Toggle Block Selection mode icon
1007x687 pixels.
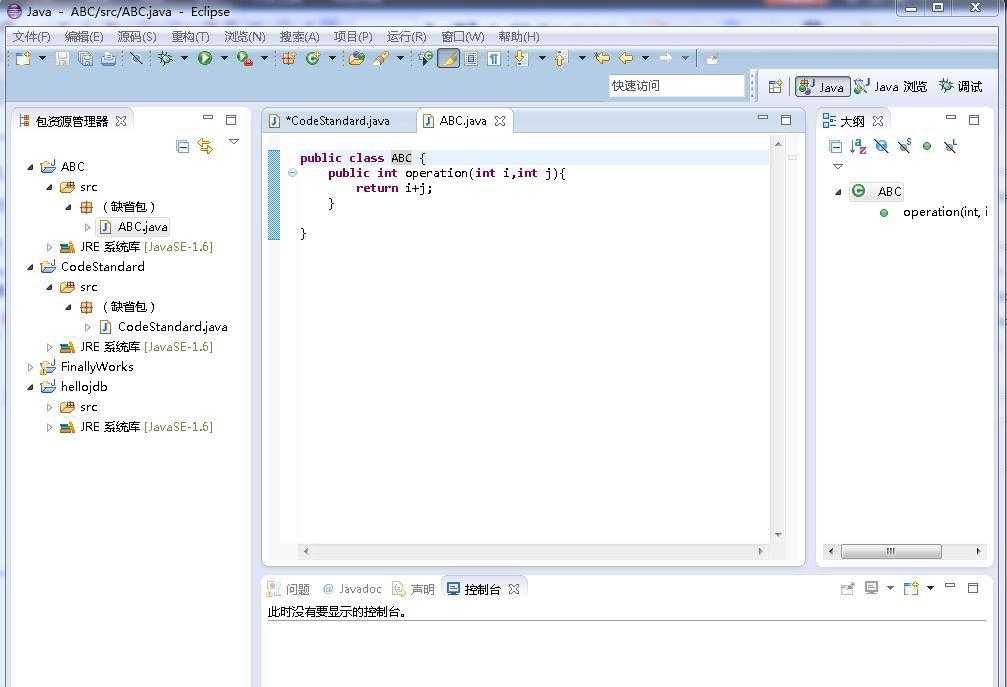click(471, 59)
